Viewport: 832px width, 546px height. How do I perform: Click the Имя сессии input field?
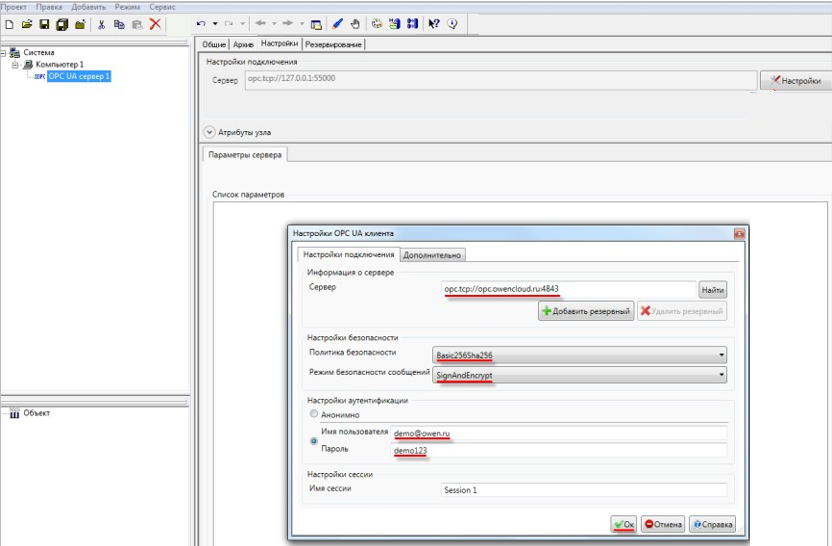tap(583, 491)
